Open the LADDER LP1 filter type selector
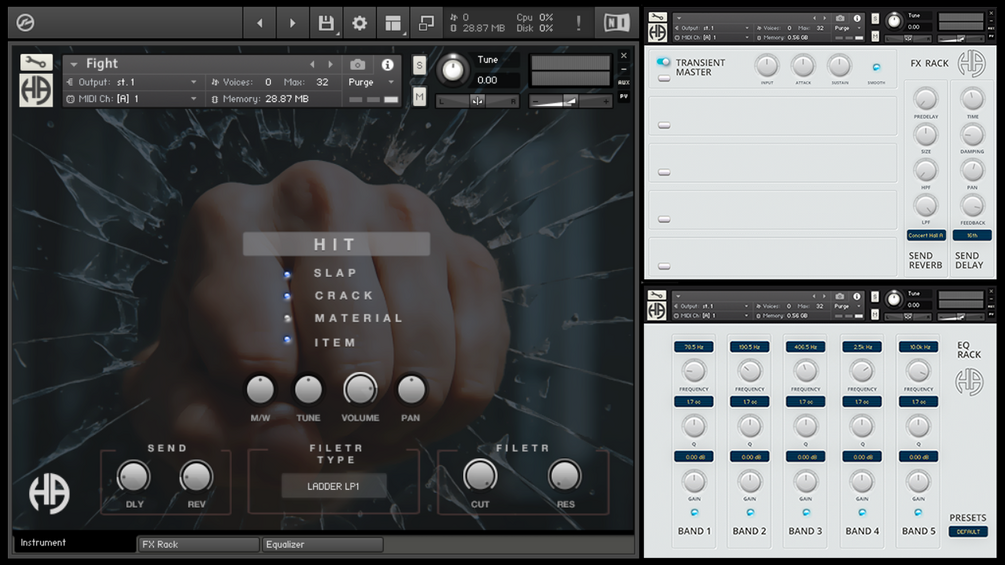The width and height of the screenshot is (1005, 565). (x=333, y=486)
